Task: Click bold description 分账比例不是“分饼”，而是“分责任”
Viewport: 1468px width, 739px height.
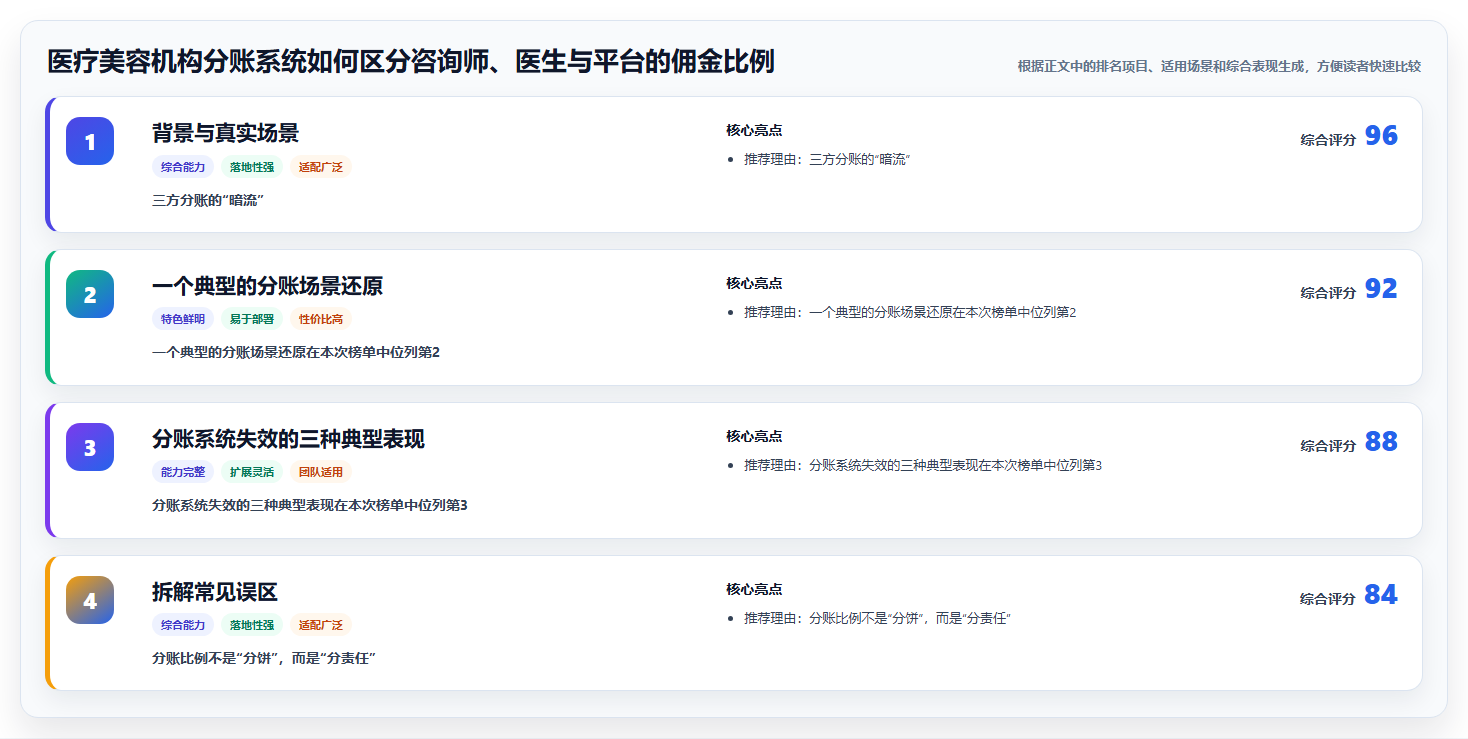Action: (264, 658)
